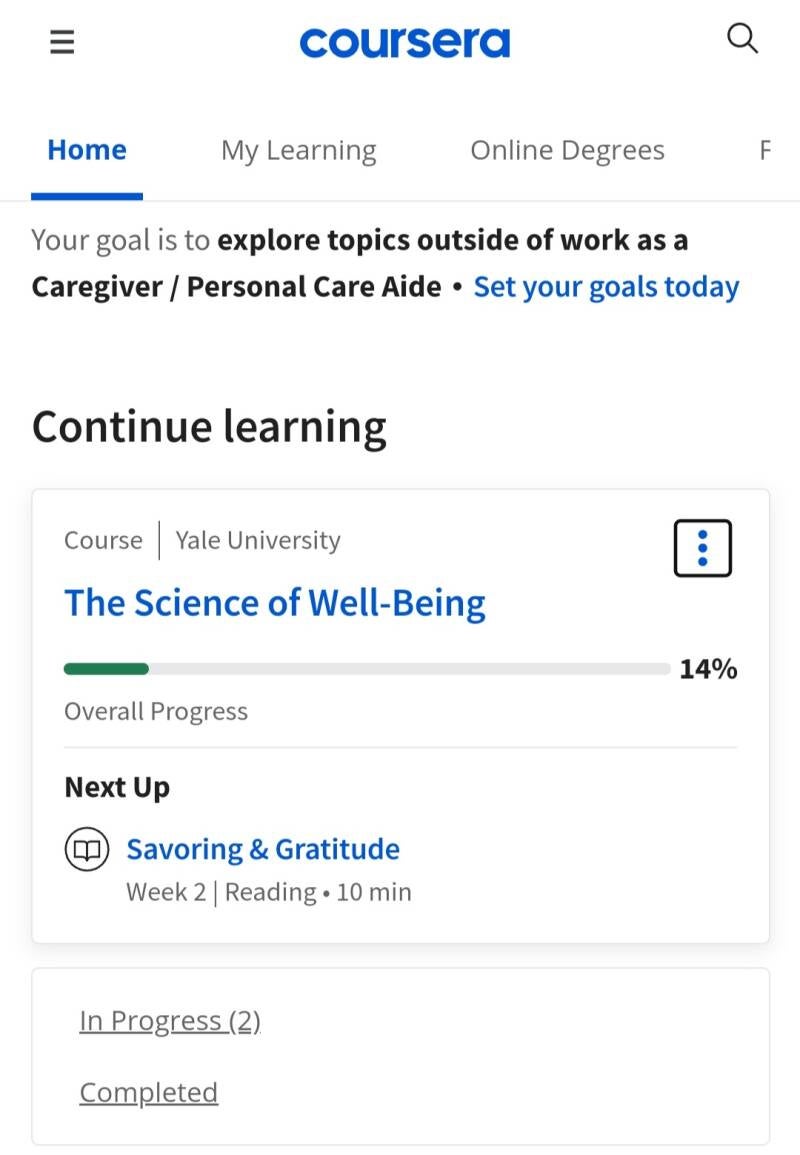Show In Progress (2) courses
Image resolution: width=800 pixels, height=1155 pixels.
(x=170, y=1020)
